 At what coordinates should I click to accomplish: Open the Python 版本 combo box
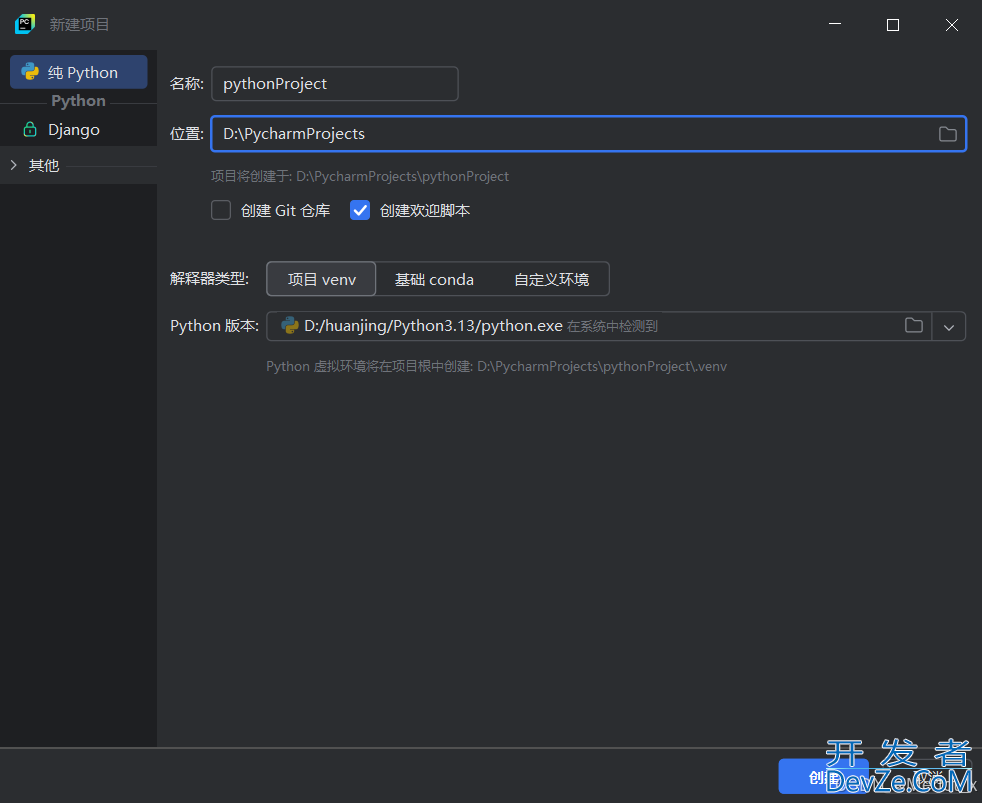click(616, 326)
